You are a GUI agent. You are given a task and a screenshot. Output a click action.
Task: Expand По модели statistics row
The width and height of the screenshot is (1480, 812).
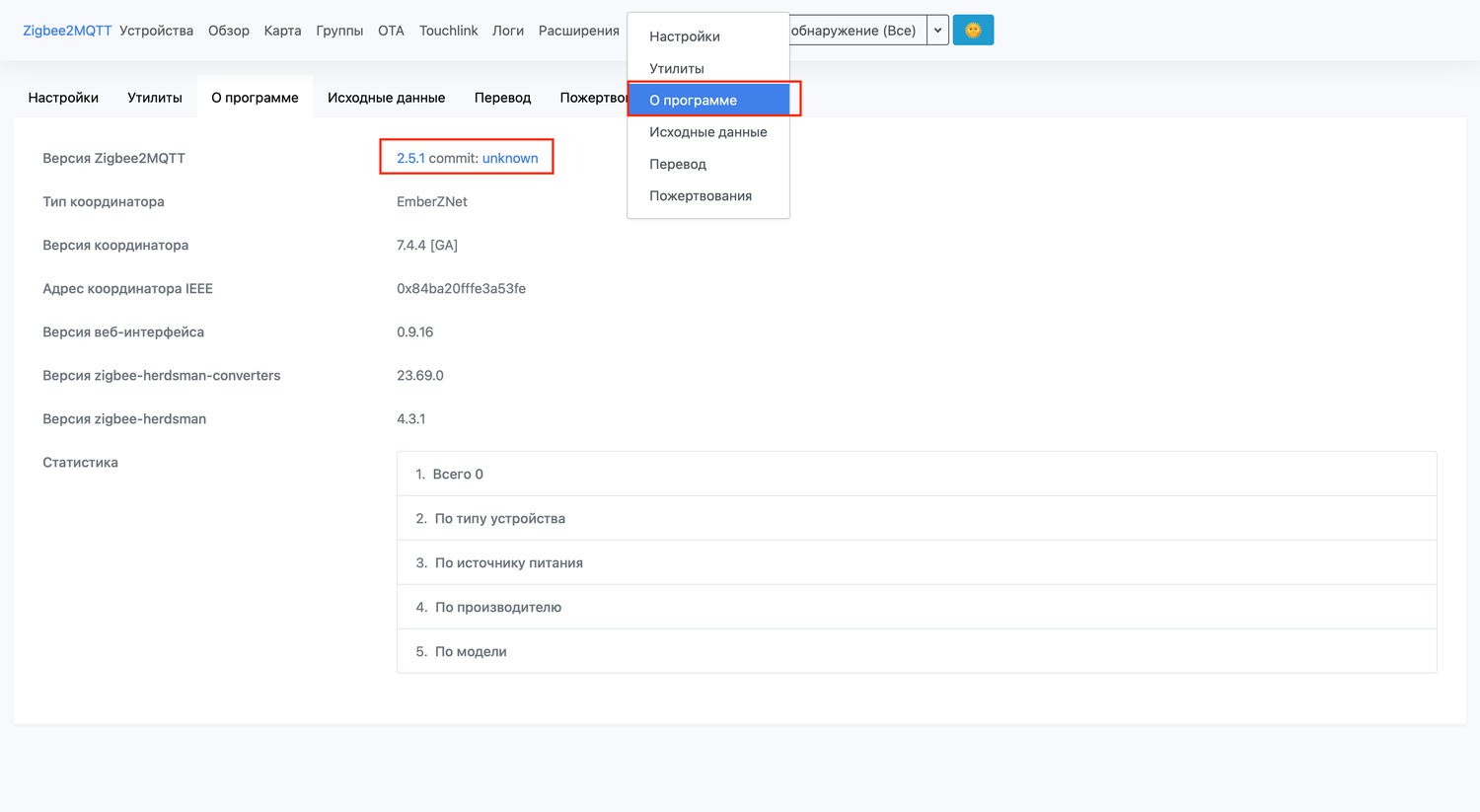[x=471, y=651]
